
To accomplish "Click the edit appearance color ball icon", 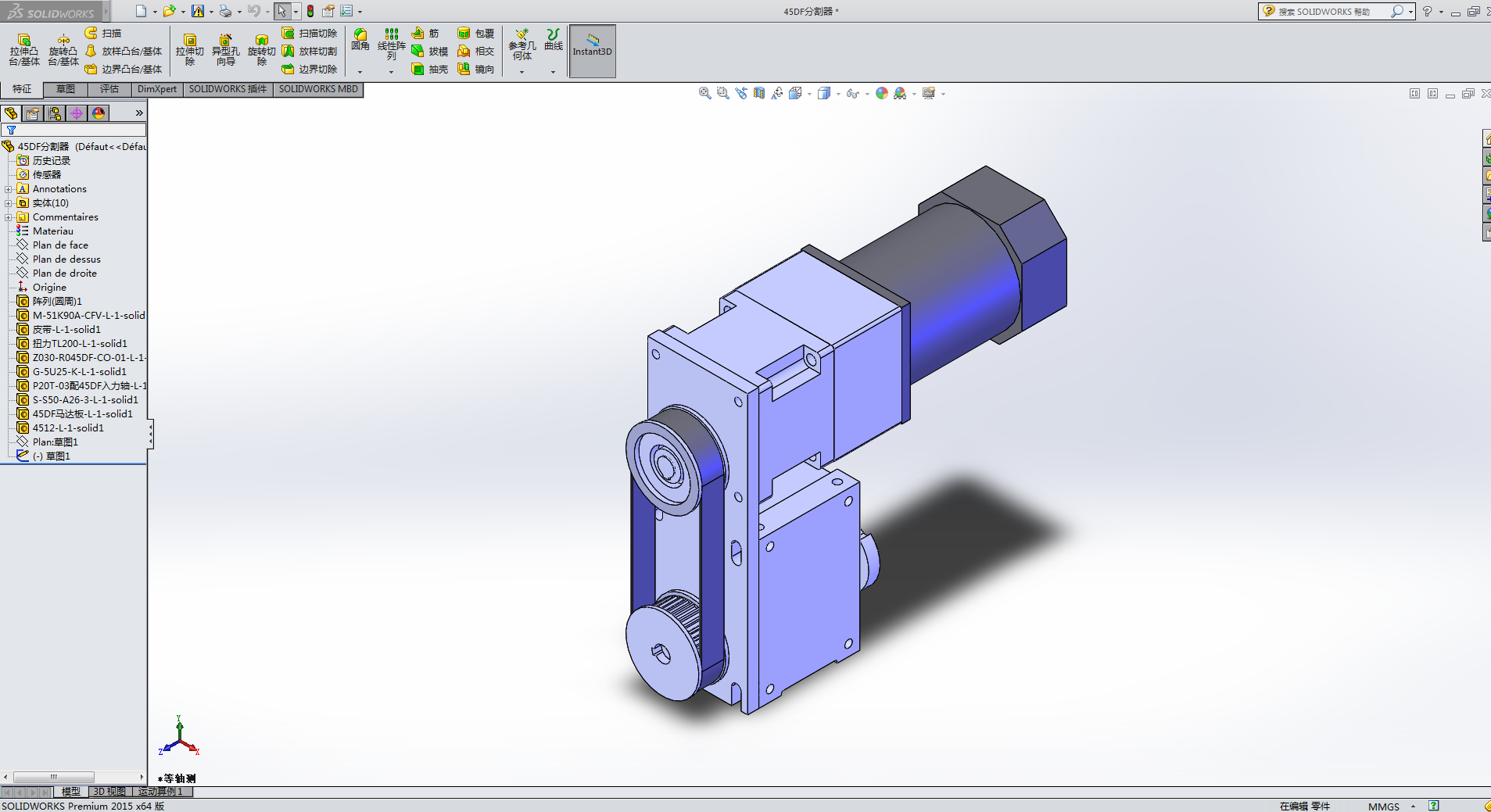I will point(882,93).
